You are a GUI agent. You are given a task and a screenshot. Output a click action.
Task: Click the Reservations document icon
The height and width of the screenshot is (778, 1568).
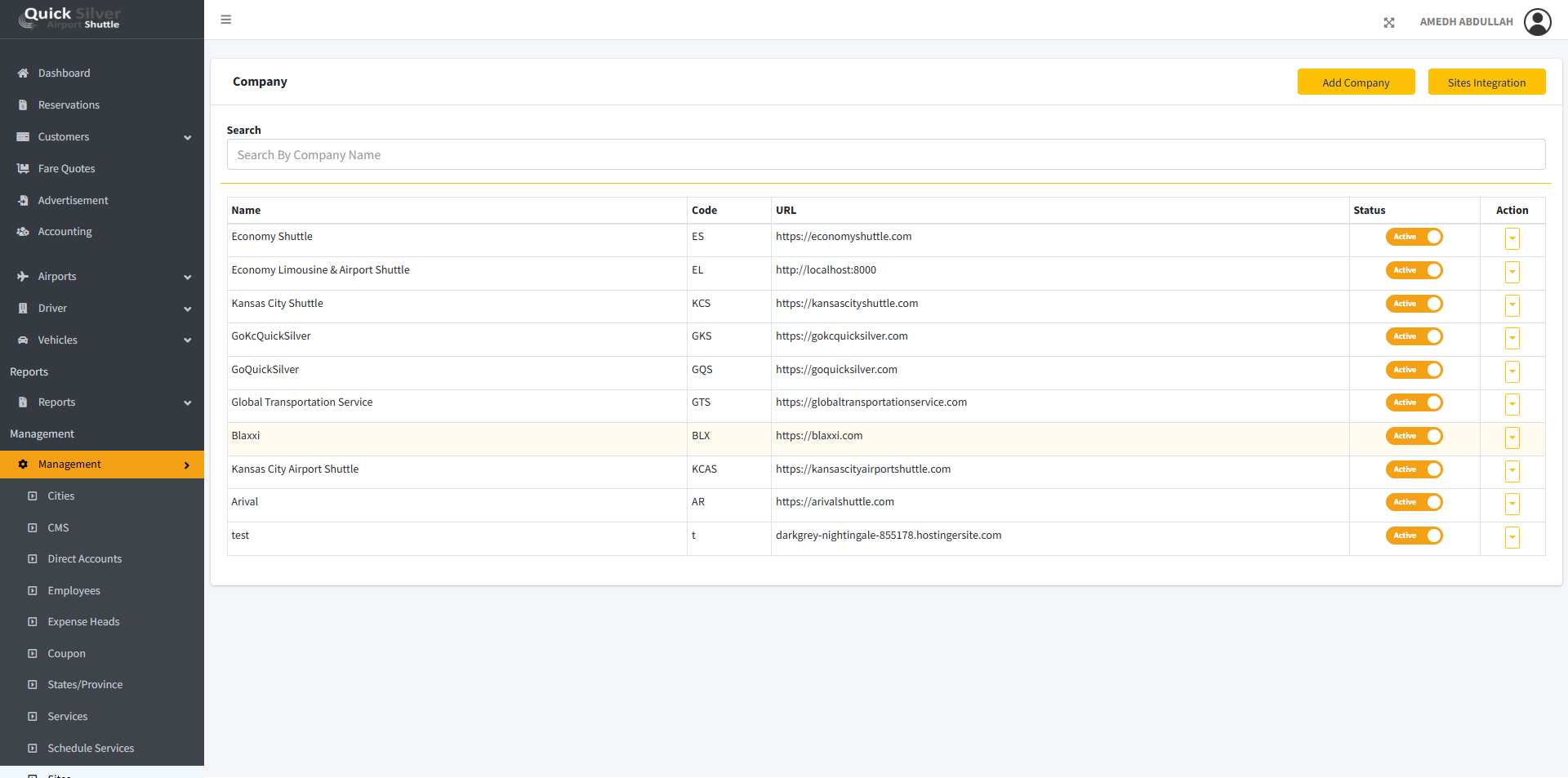point(23,105)
